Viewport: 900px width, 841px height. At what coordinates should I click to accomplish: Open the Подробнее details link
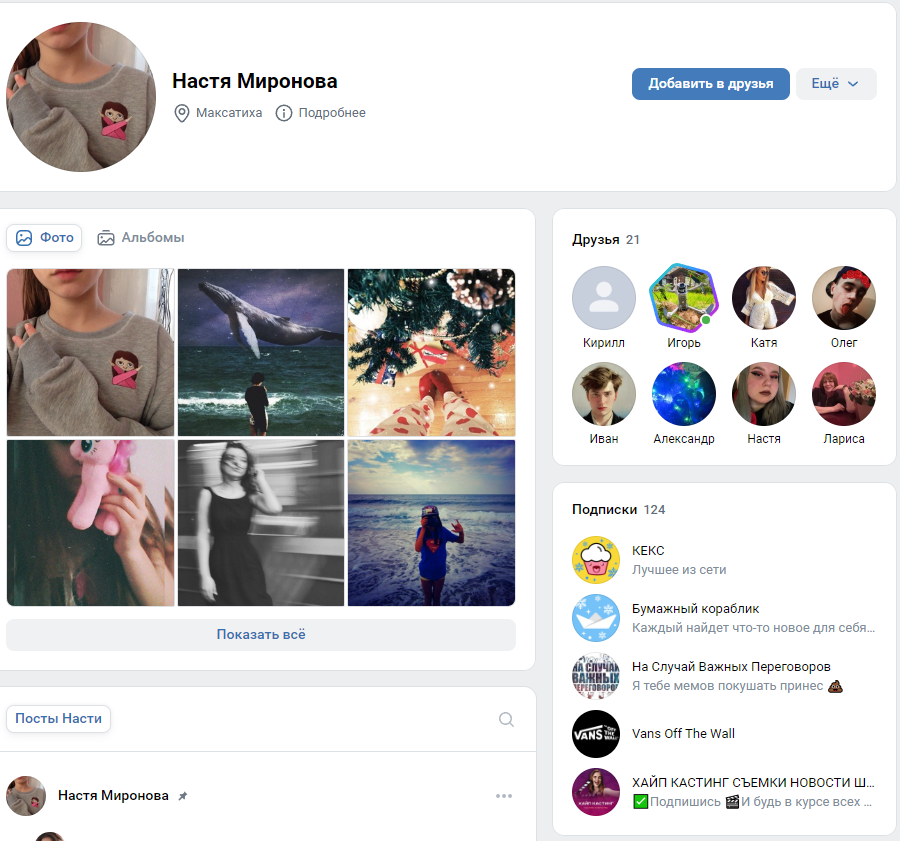[332, 113]
